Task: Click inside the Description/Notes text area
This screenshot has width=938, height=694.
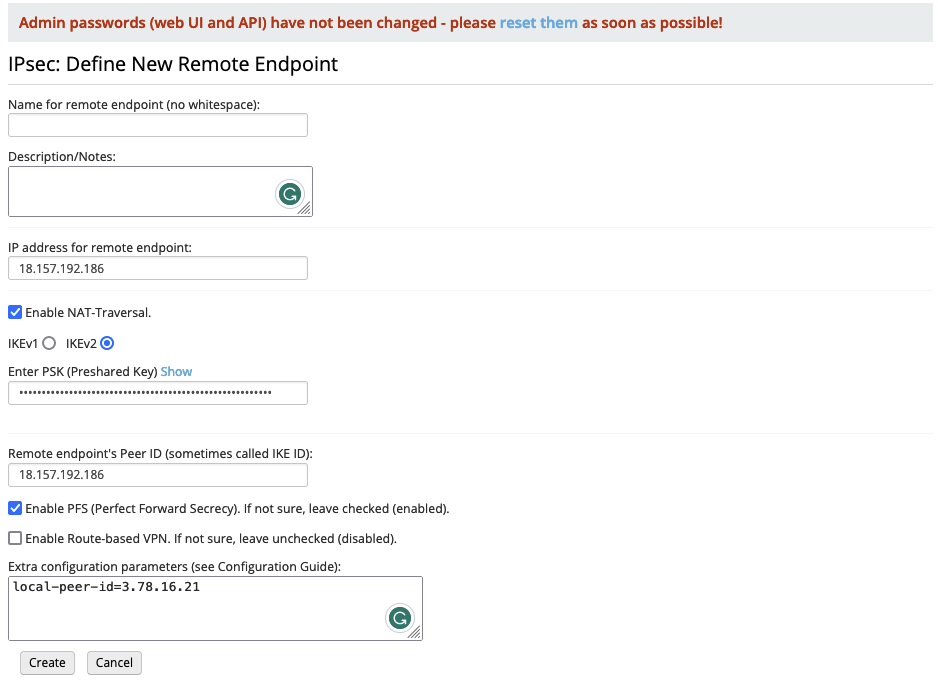Action: [x=140, y=191]
